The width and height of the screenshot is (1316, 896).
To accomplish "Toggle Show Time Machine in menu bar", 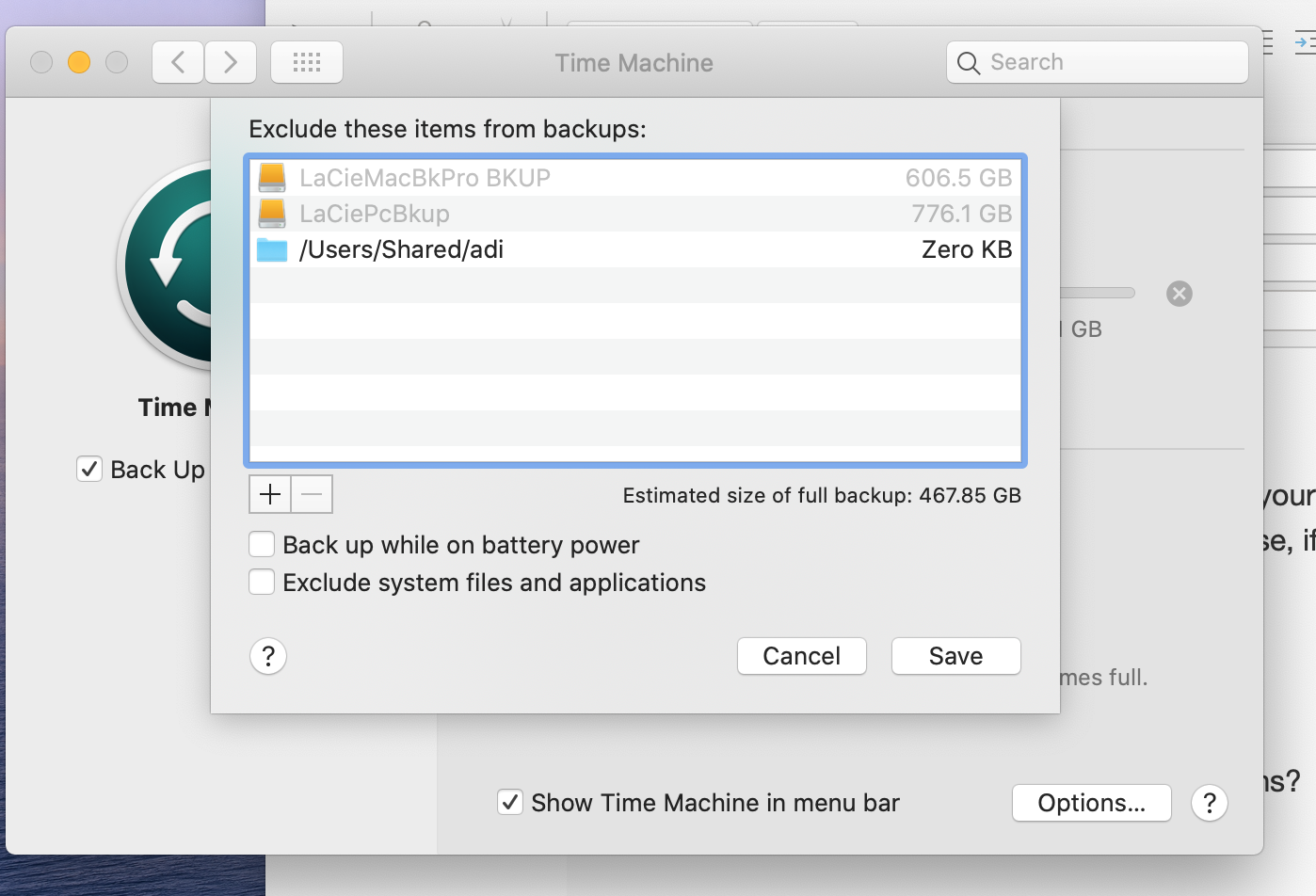I will point(510,803).
